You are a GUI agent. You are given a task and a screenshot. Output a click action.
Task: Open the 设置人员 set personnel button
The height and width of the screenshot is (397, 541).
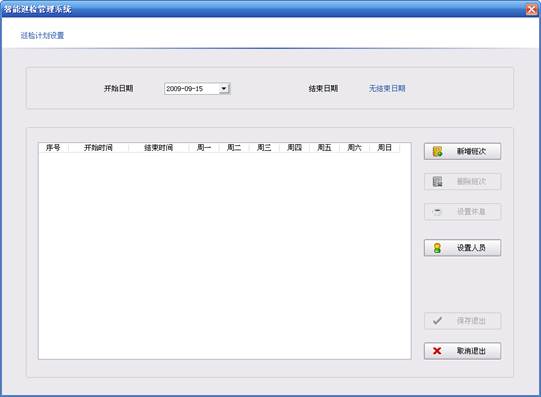pyautogui.click(x=462, y=248)
